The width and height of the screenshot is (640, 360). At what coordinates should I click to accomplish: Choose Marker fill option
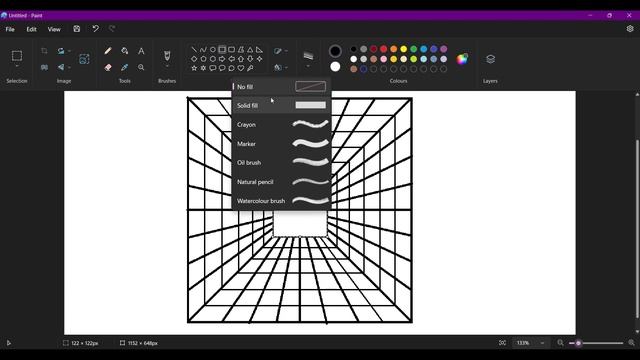pyautogui.click(x=281, y=144)
